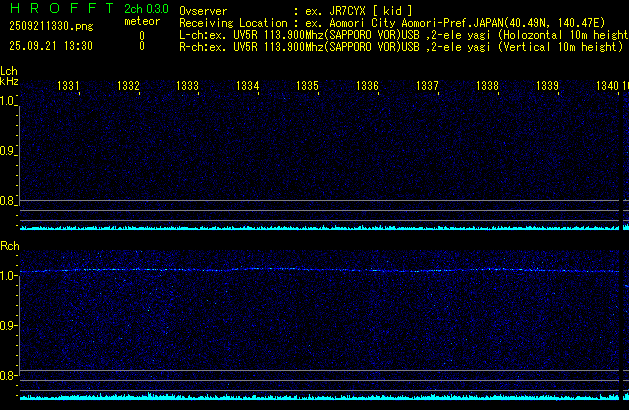Click the 1.0 frequency label on Rch axis

point(9,275)
